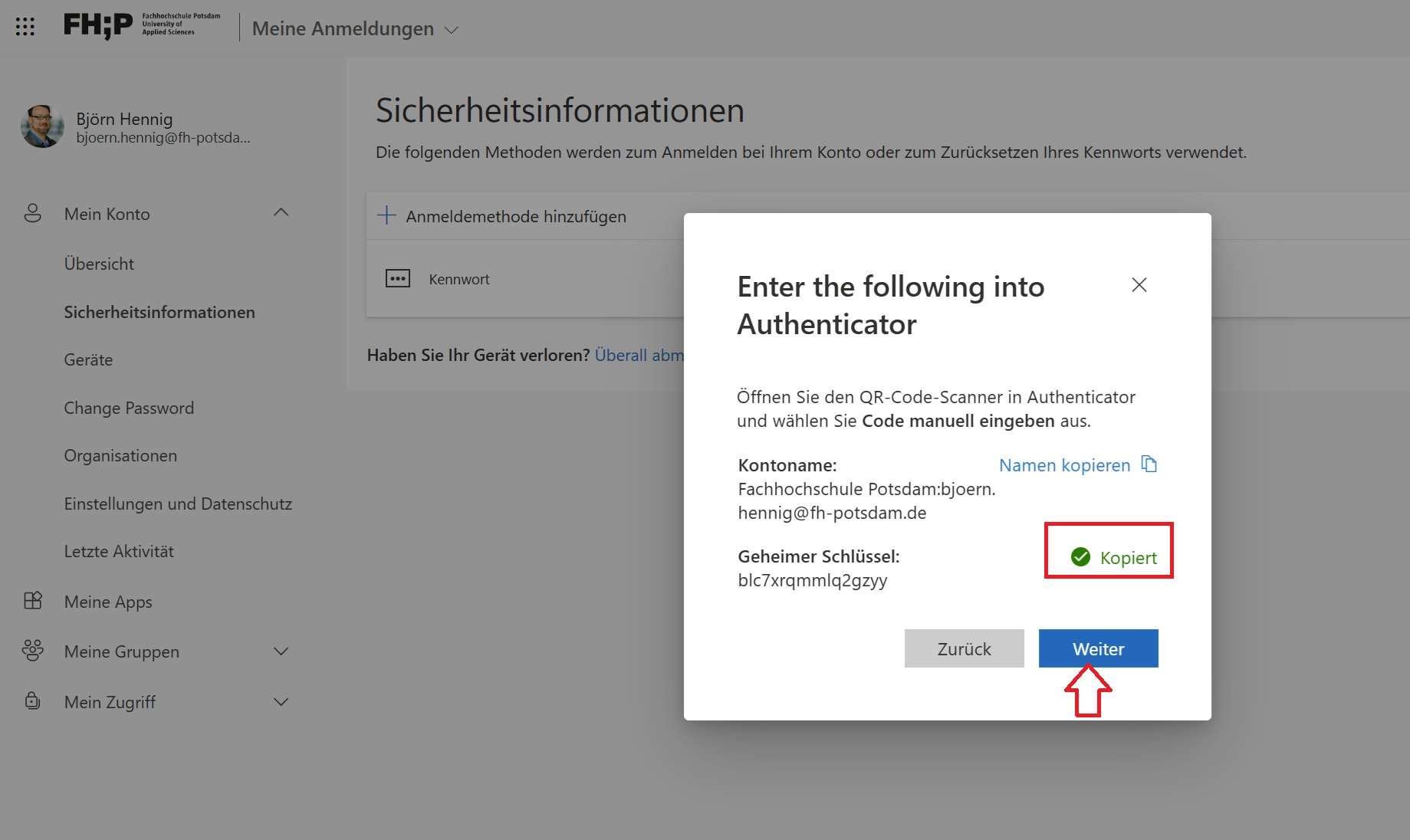Screen dimensions: 1410x840
Task: Open Übersicht in the sidebar
Action: (99, 264)
